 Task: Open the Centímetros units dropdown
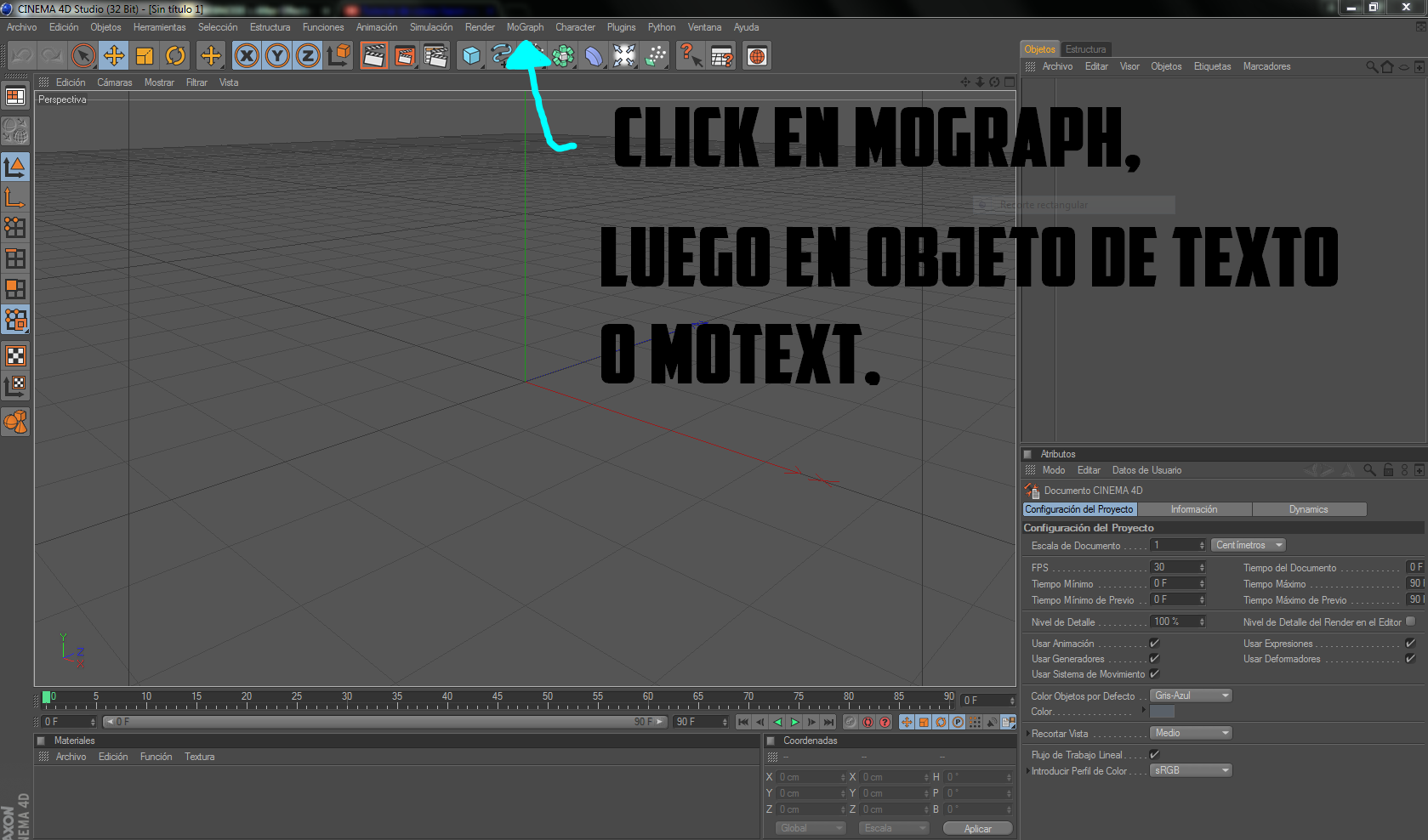click(x=1248, y=545)
